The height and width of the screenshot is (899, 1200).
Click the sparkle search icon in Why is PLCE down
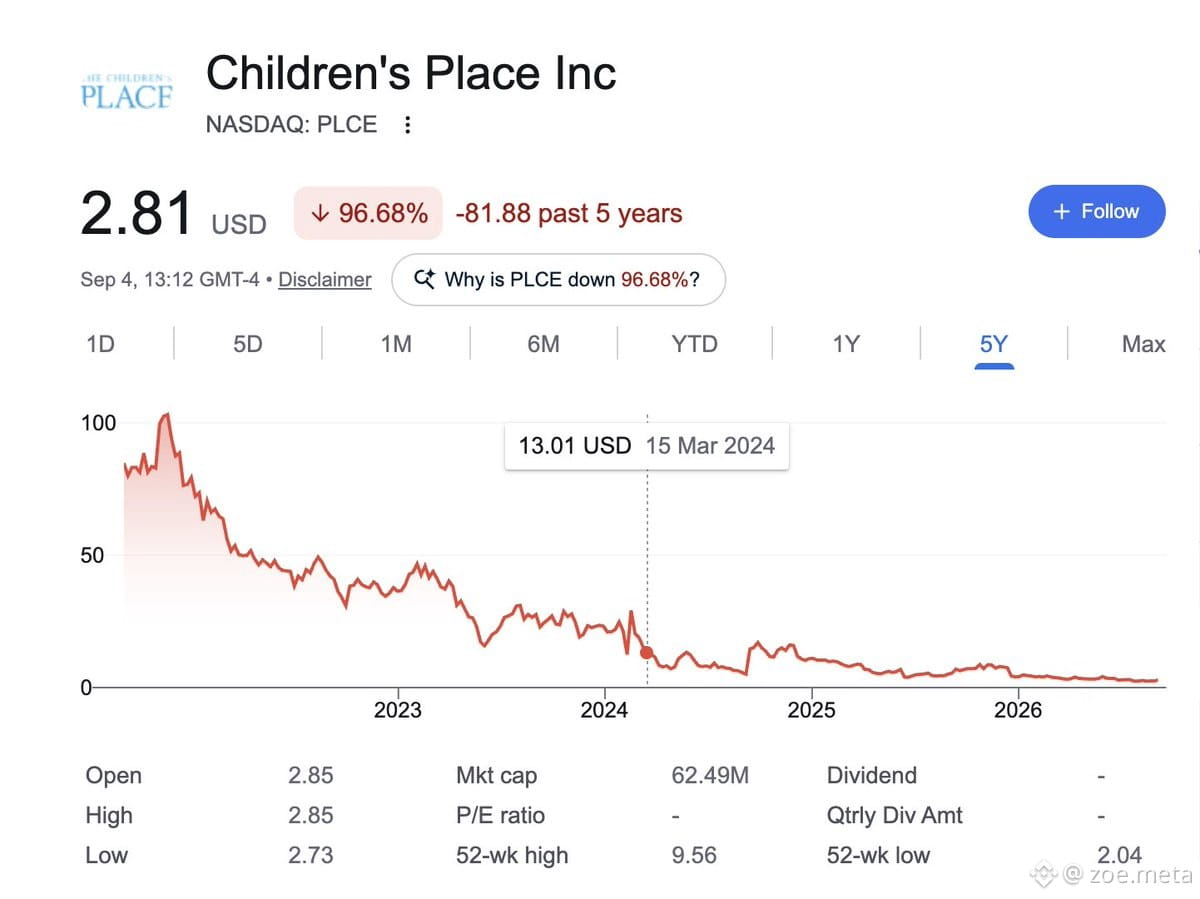tap(424, 279)
